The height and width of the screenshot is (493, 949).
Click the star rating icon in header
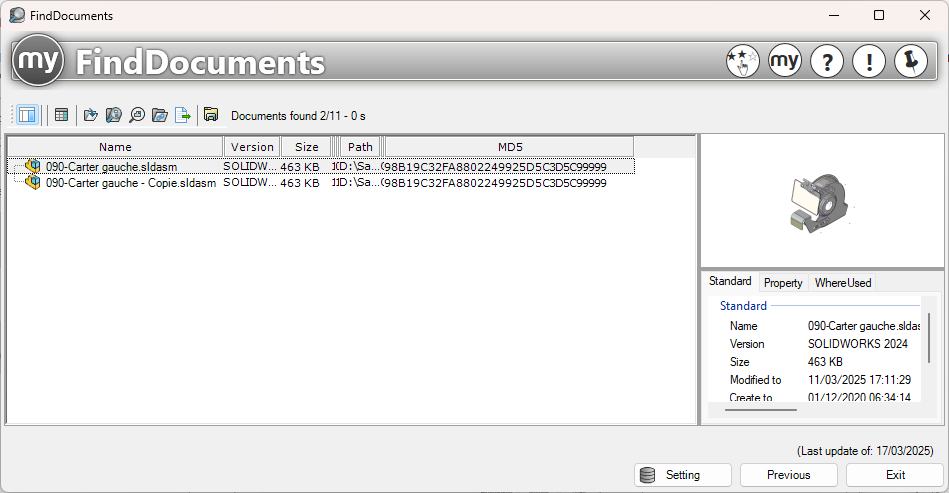(742, 62)
